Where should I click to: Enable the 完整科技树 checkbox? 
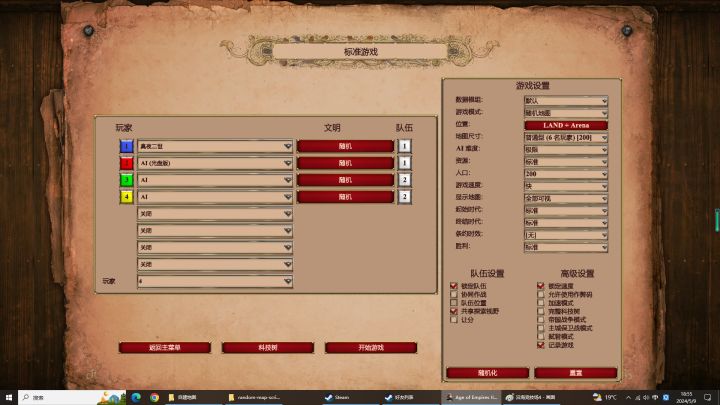(x=540, y=311)
